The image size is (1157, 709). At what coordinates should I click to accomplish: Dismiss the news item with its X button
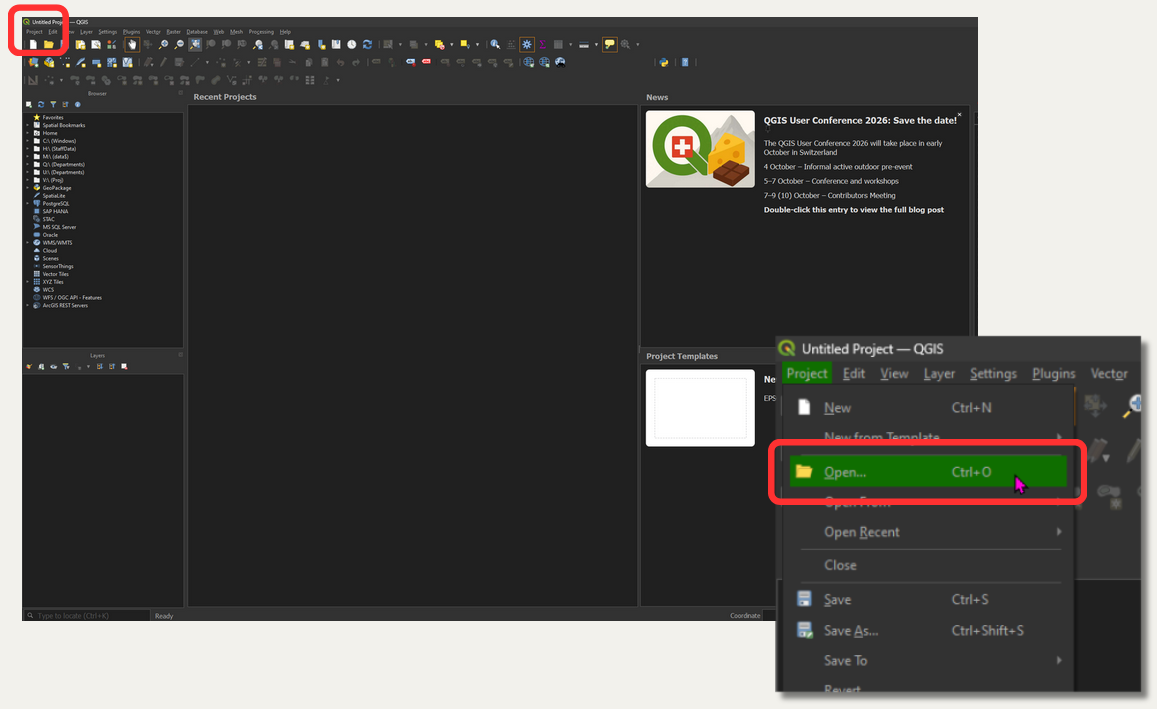point(959,114)
